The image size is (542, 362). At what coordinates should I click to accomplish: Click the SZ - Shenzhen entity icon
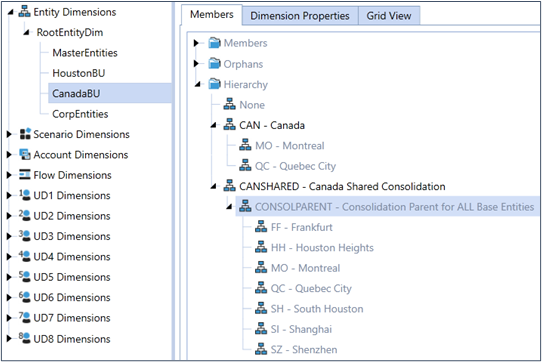click(261, 349)
